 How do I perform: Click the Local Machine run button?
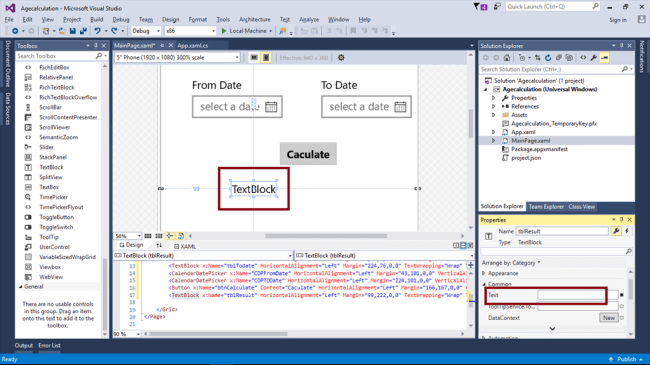point(247,31)
